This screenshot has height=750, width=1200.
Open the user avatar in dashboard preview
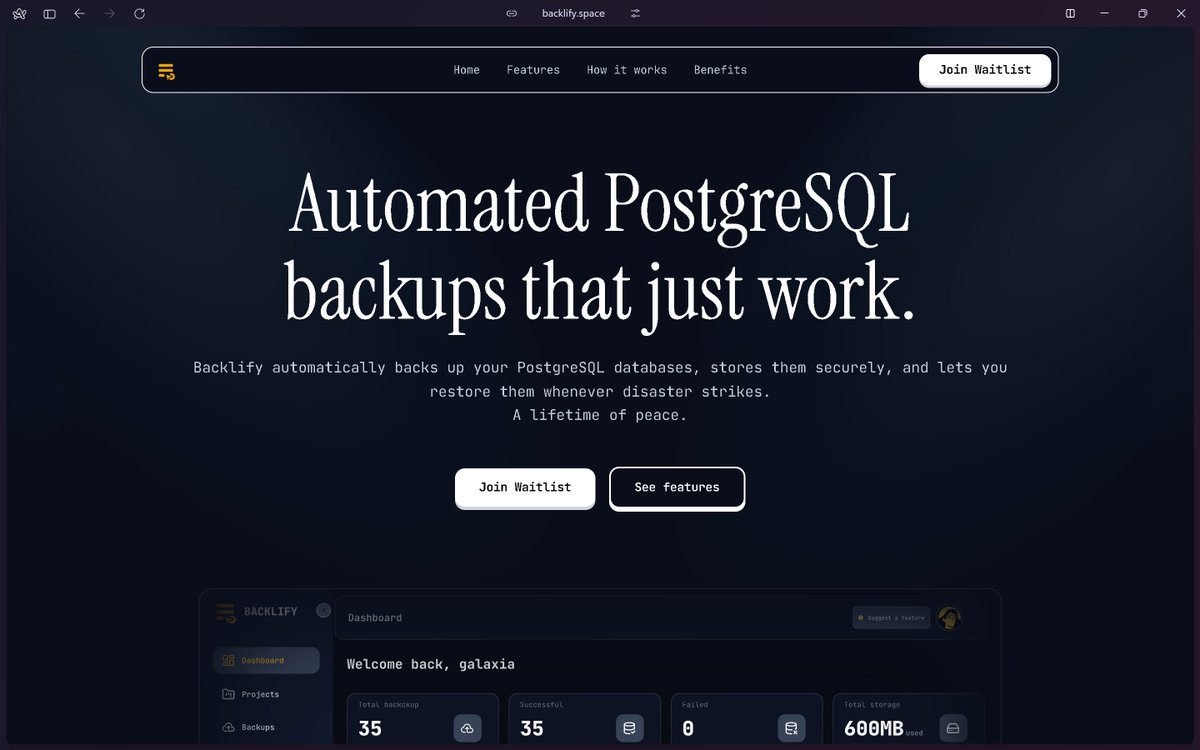pyautogui.click(x=950, y=618)
